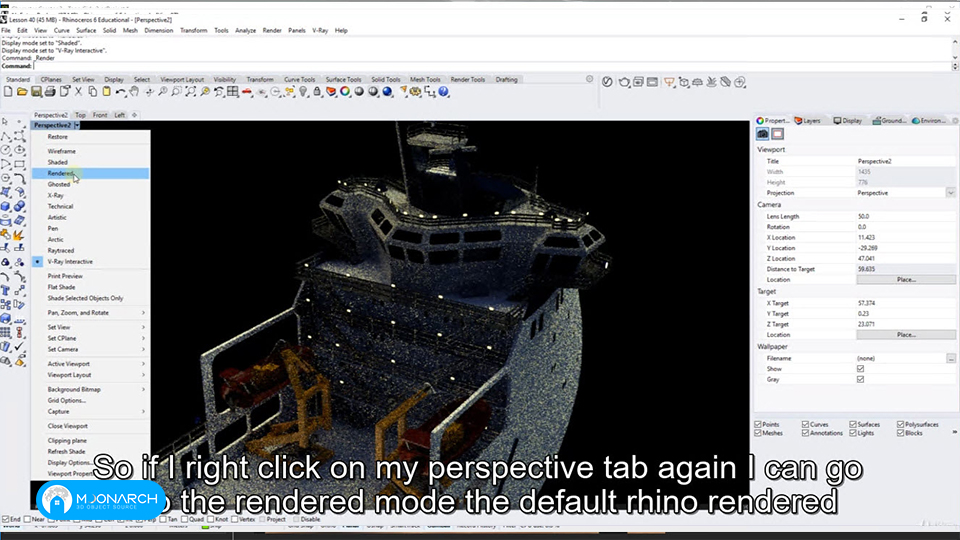Expand the Active Viewport submenu
This screenshot has height=540, width=960.
point(91,364)
